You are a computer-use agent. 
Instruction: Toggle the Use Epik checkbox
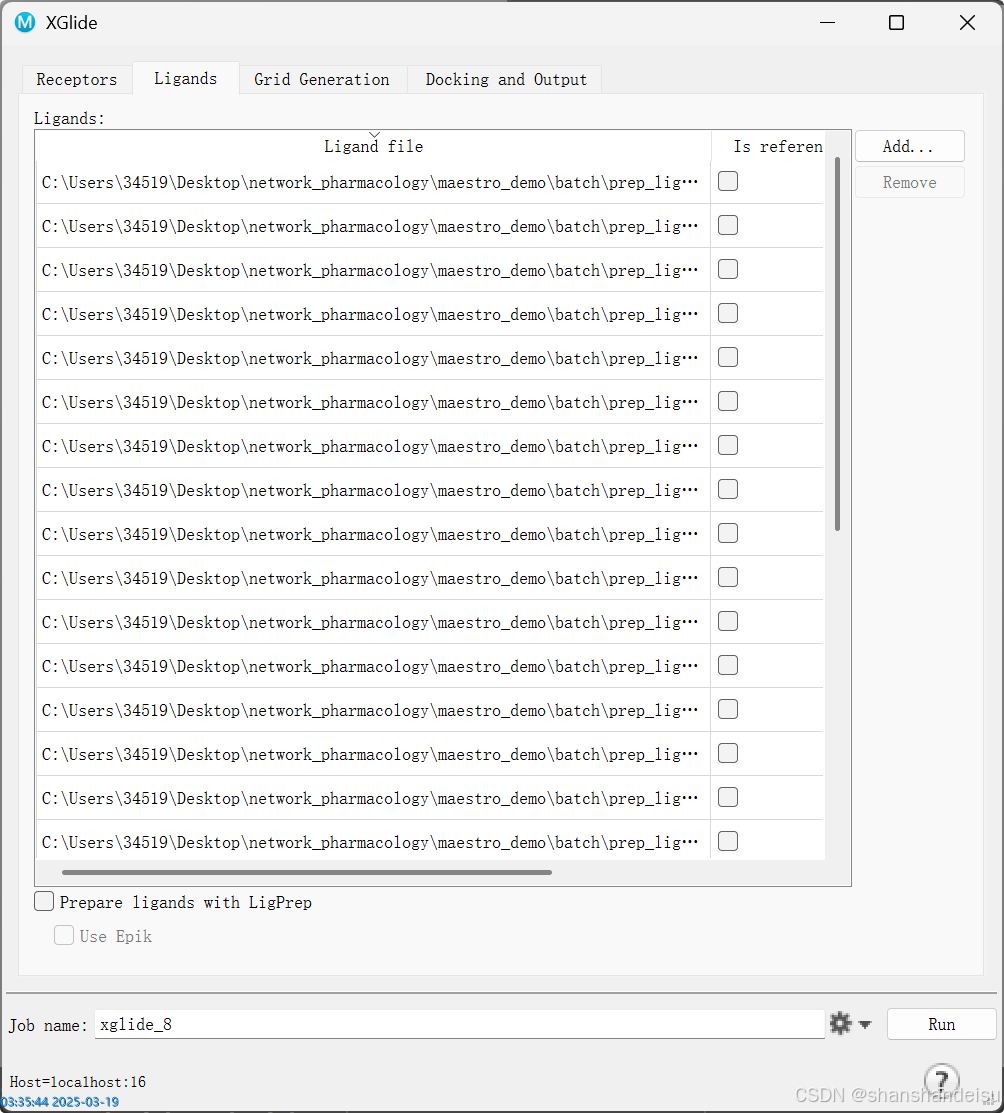tap(64, 936)
